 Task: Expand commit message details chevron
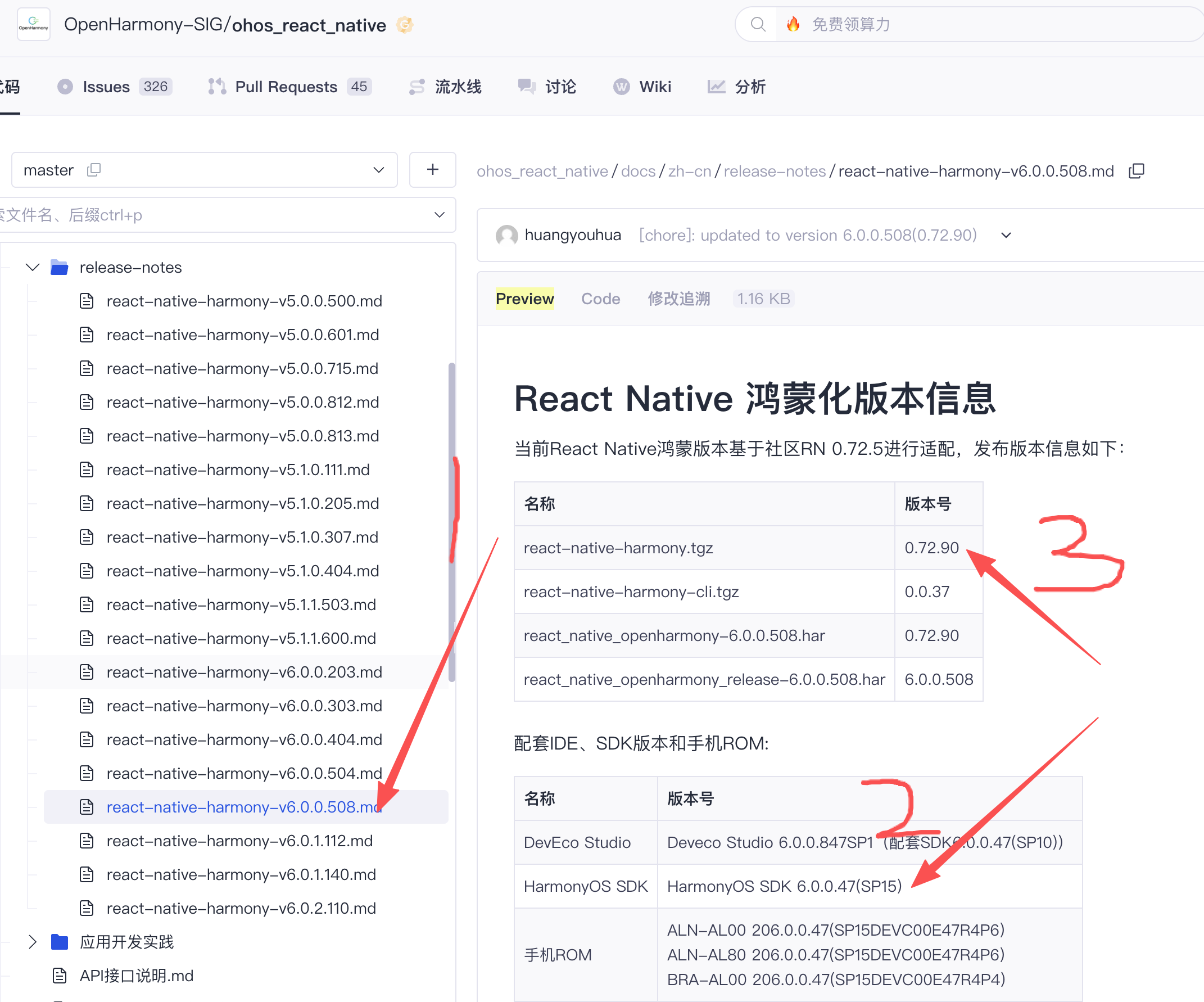coord(1006,235)
